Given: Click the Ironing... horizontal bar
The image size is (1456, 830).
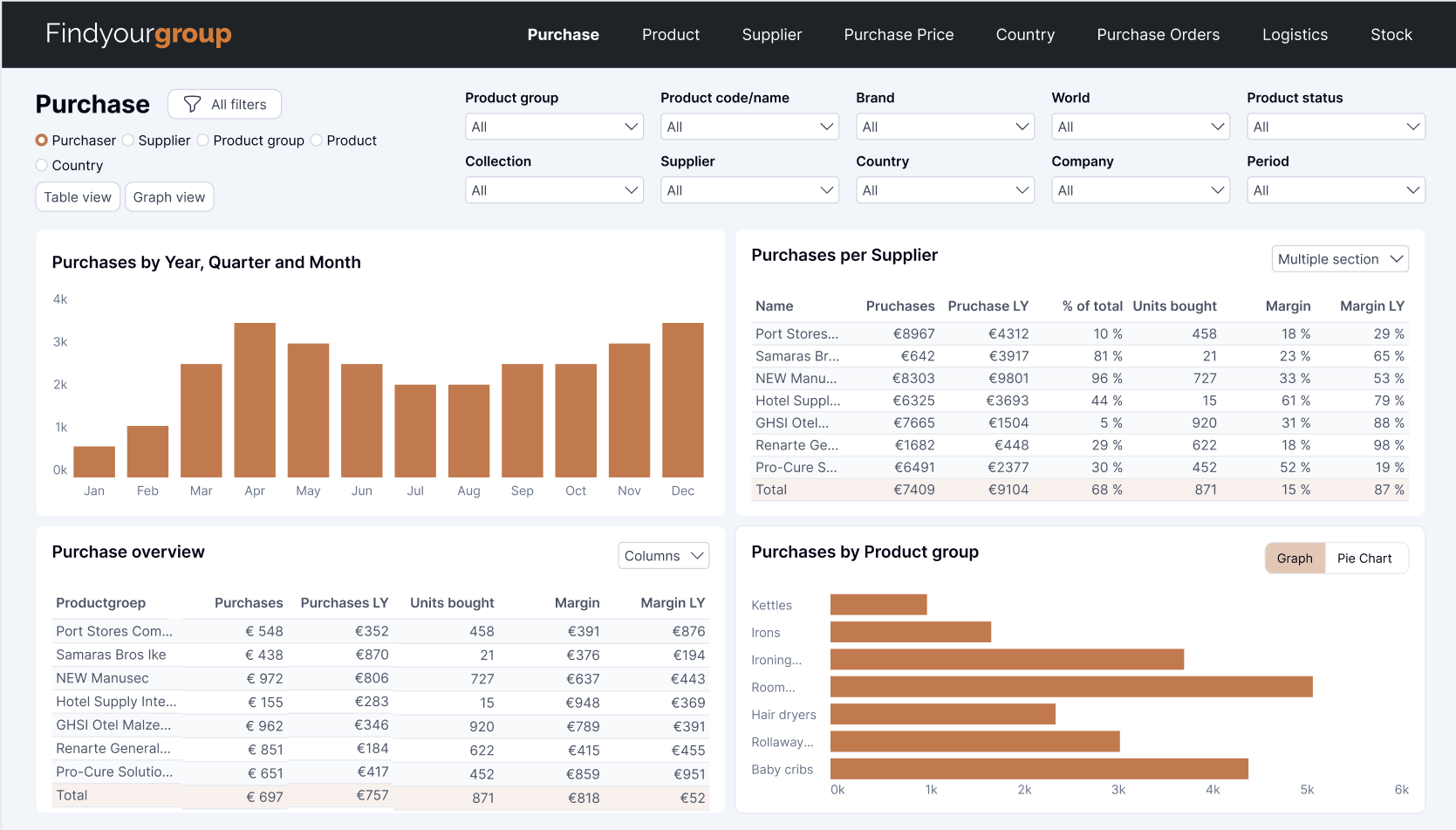Looking at the screenshot, I should (x=1007, y=659).
